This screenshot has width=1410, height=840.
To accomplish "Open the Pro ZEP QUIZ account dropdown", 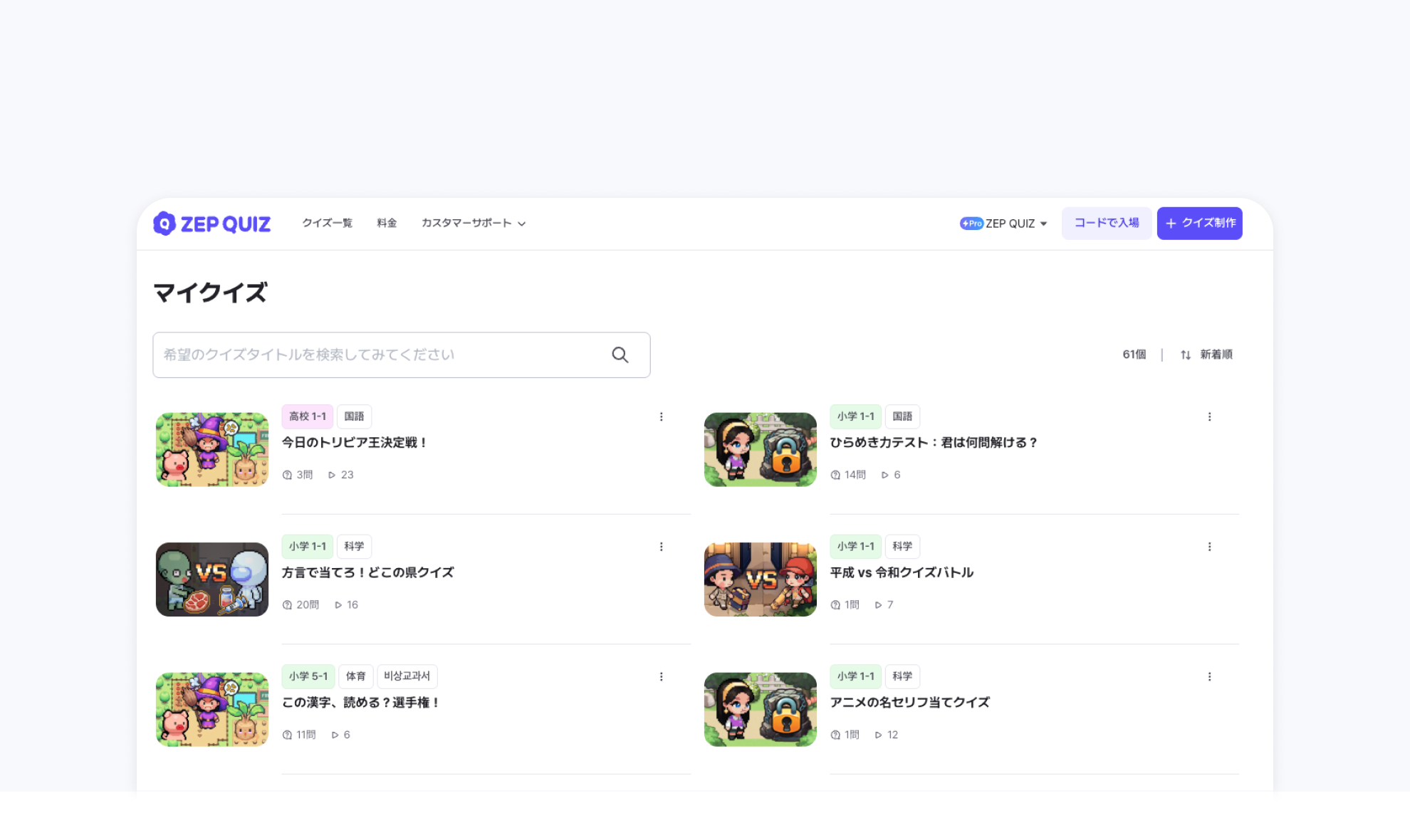I will (1003, 224).
